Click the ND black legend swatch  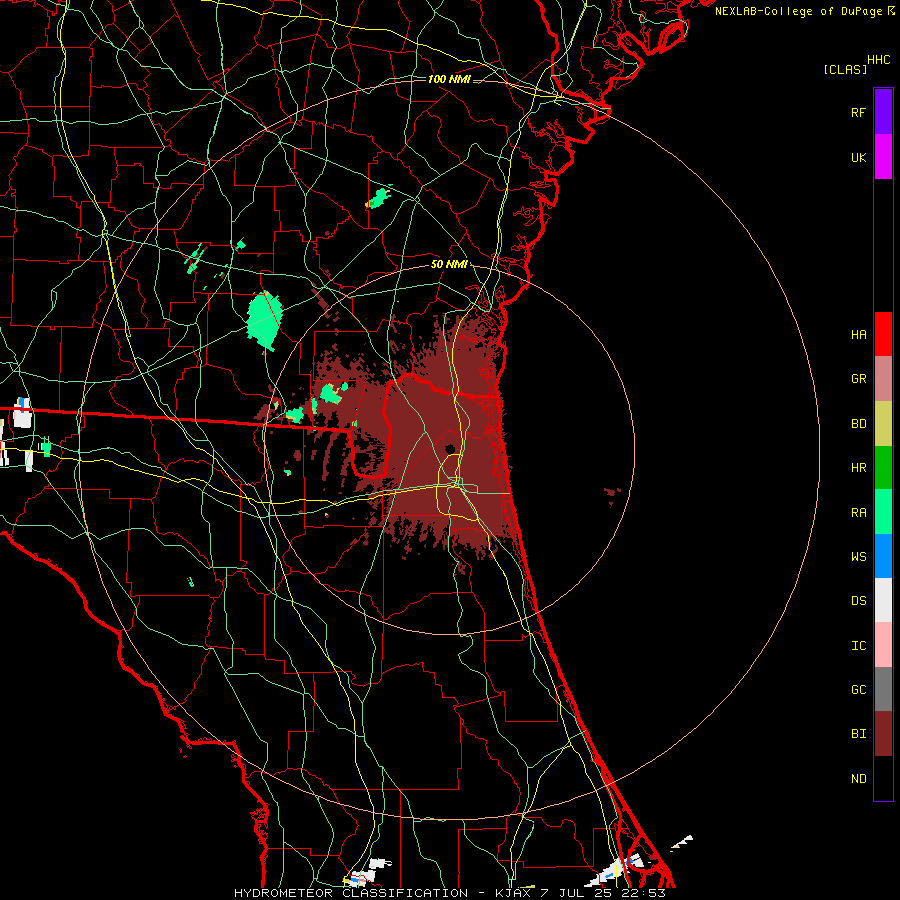883,778
